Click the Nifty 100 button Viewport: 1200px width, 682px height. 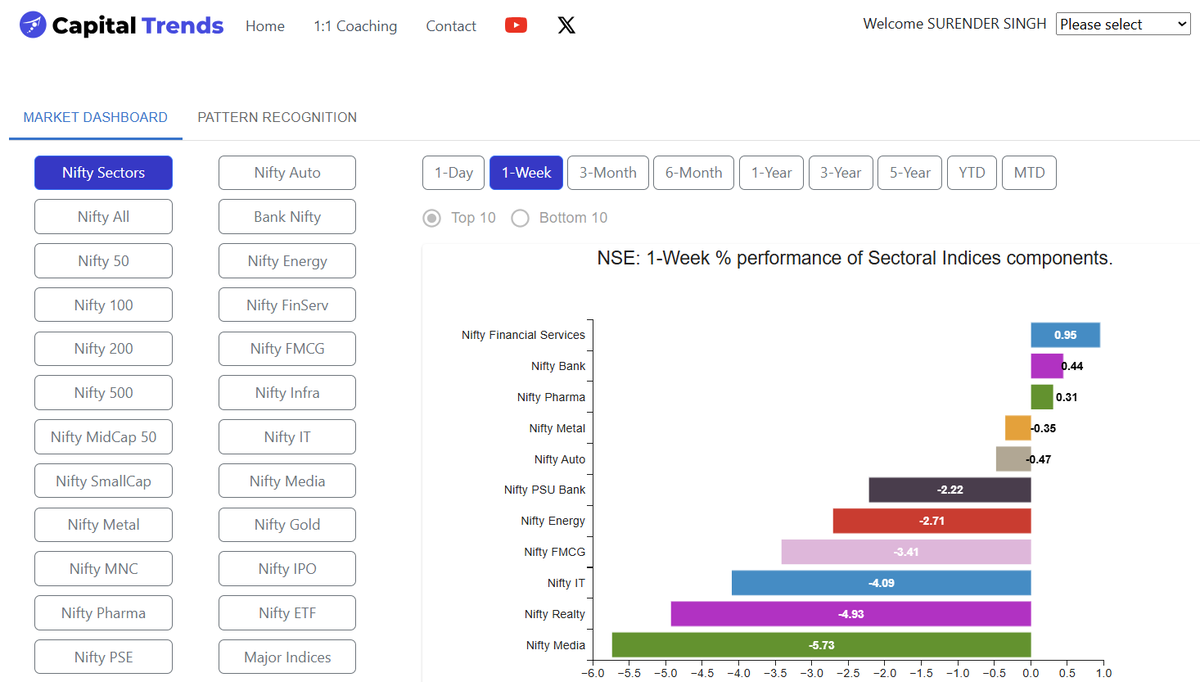(103, 305)
